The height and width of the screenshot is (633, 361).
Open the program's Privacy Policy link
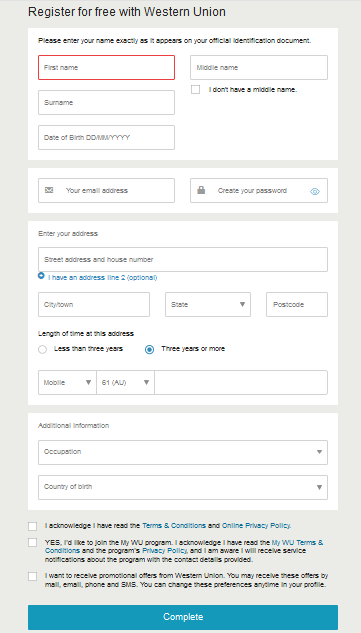click(165, 551)
